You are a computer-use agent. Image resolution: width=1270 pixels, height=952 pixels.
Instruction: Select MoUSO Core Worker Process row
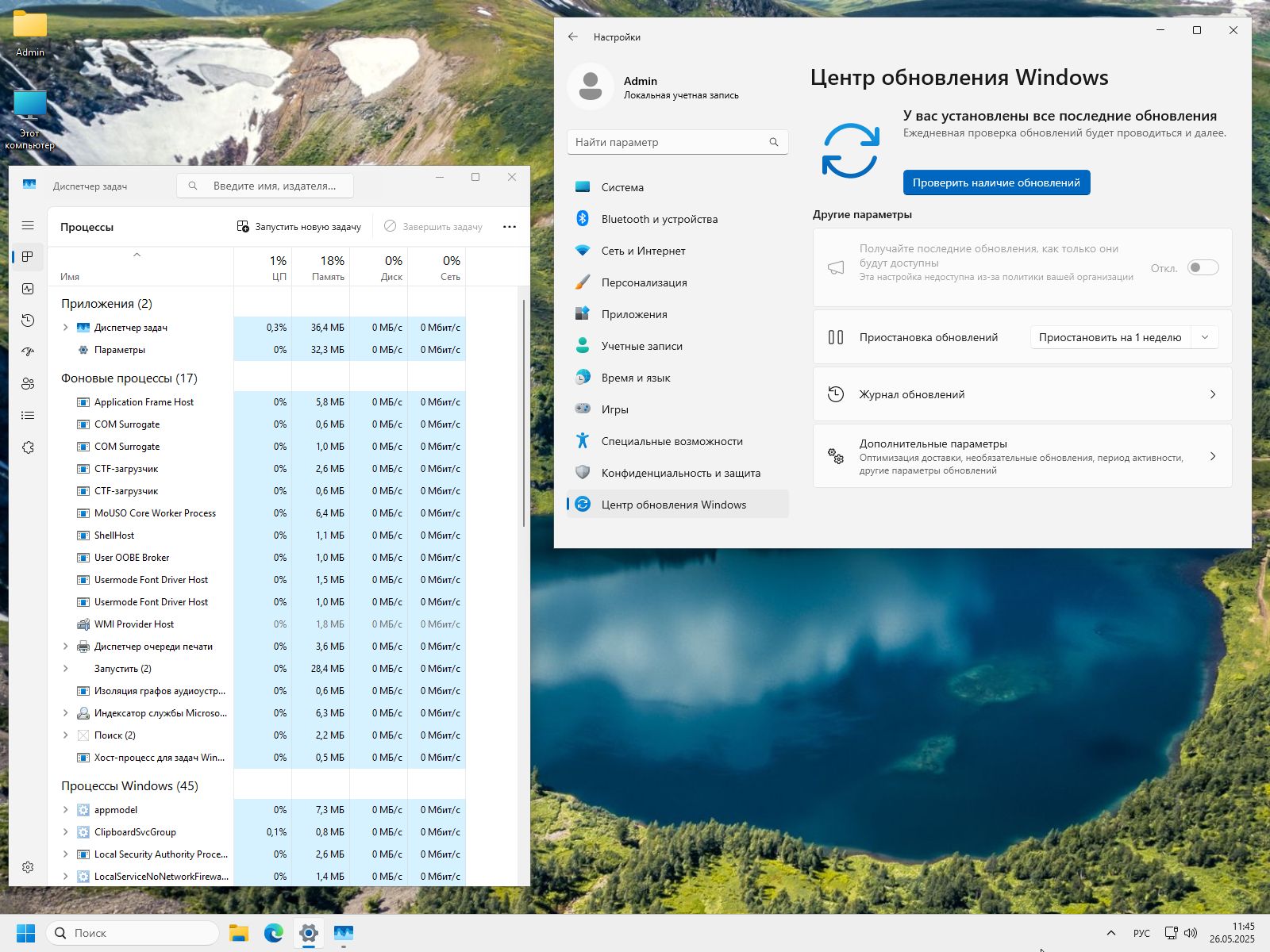[257, 513]
